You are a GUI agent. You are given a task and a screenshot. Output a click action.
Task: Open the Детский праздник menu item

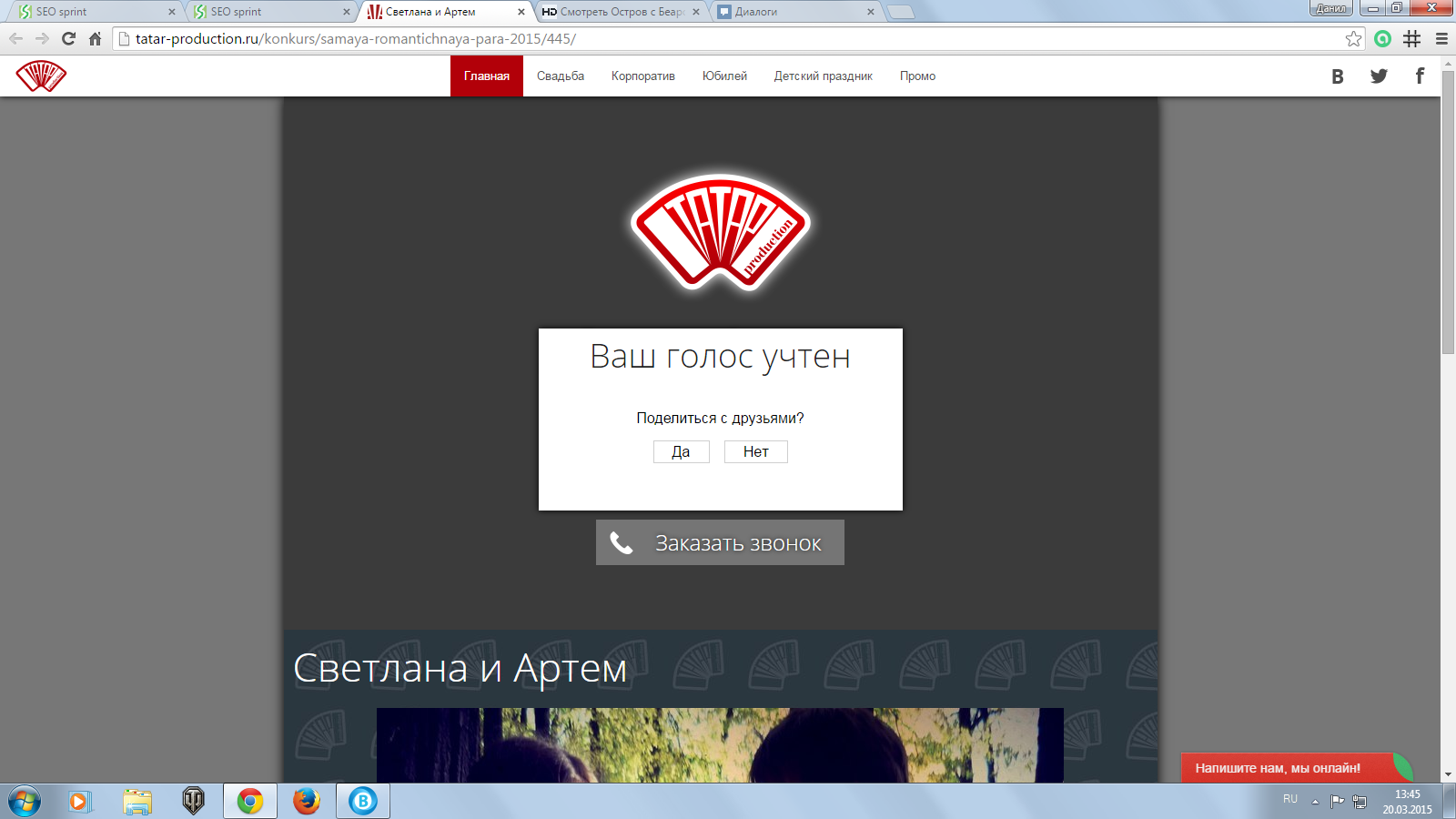(824, 76)
